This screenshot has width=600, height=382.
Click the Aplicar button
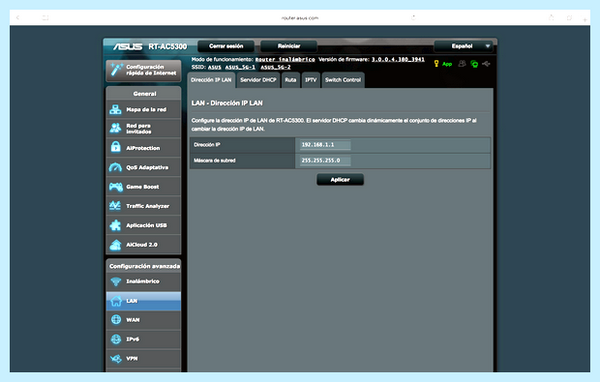pos(340,180)
